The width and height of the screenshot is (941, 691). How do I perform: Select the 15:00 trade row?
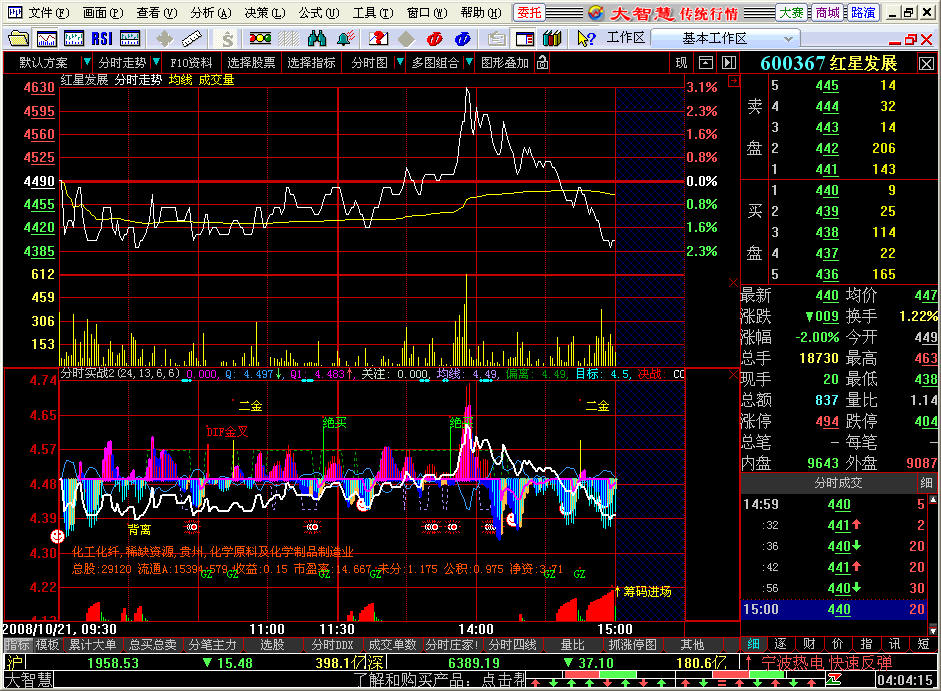[x=834, y=609]
